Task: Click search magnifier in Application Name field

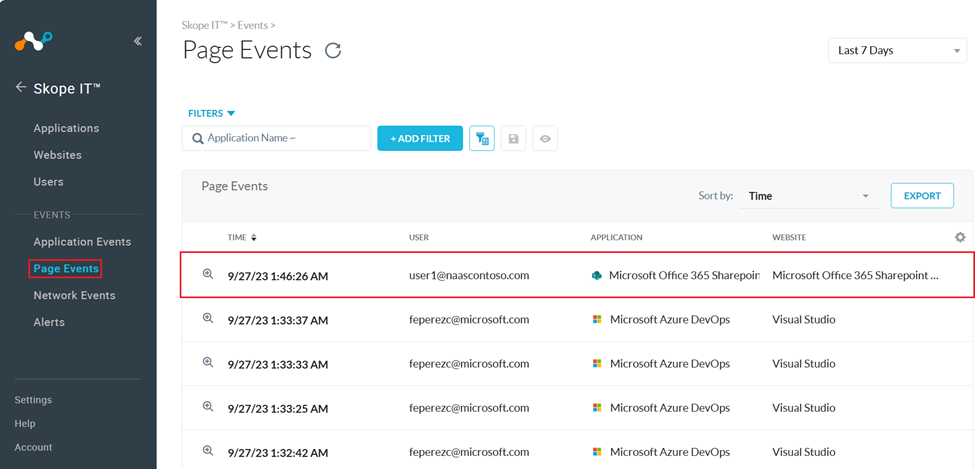Action: coord(198,139)
